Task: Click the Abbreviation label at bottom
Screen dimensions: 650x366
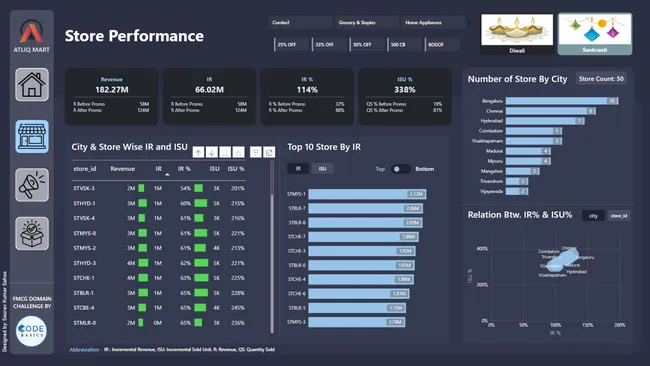Action: [84, 349]
